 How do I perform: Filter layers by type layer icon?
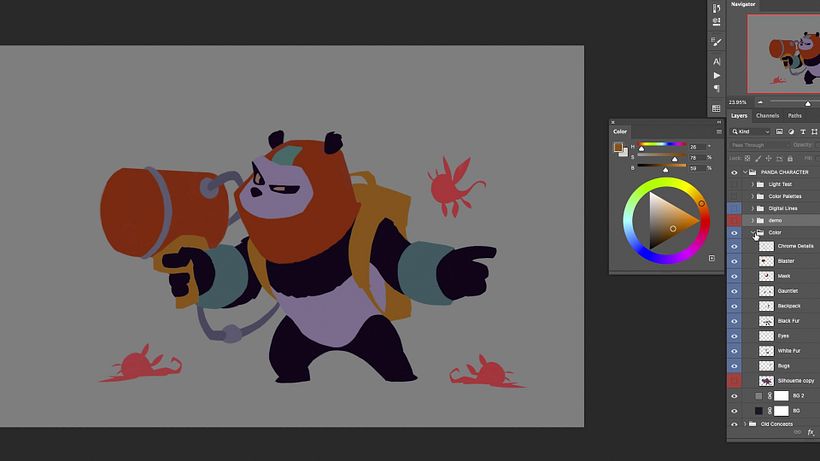point(803,132)
